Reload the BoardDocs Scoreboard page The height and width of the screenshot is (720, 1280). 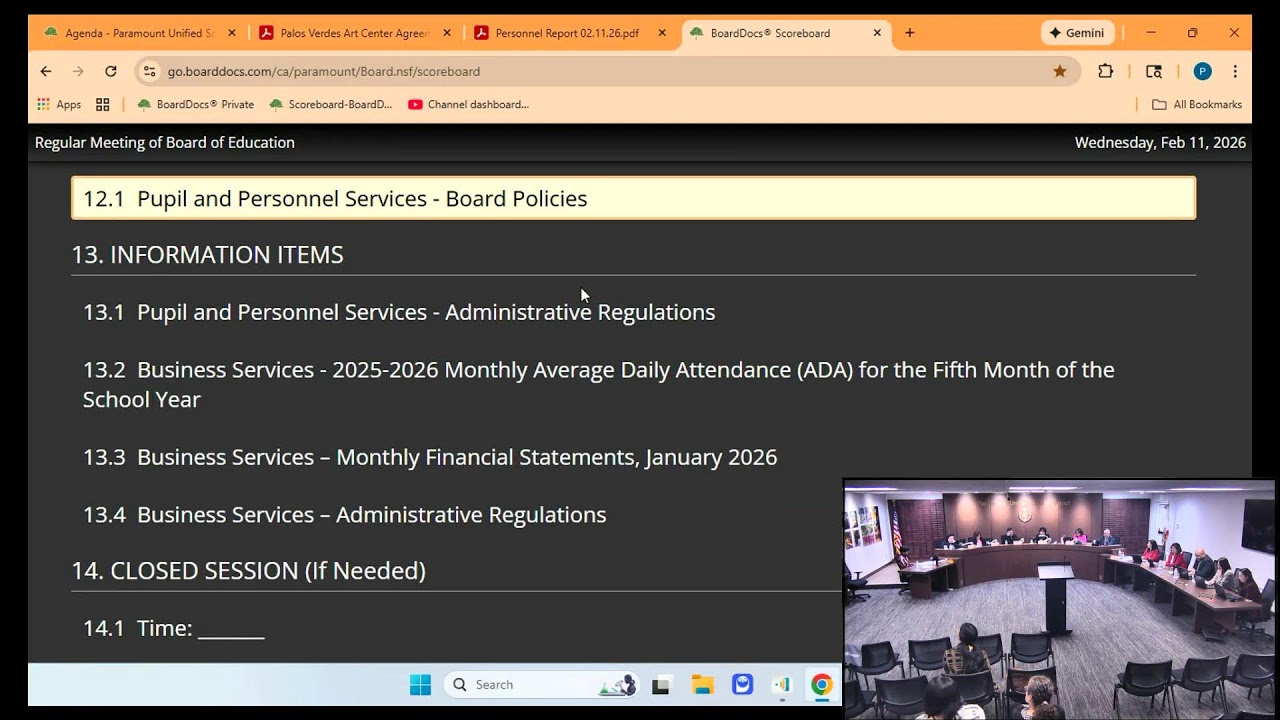[x=111, y=71]
